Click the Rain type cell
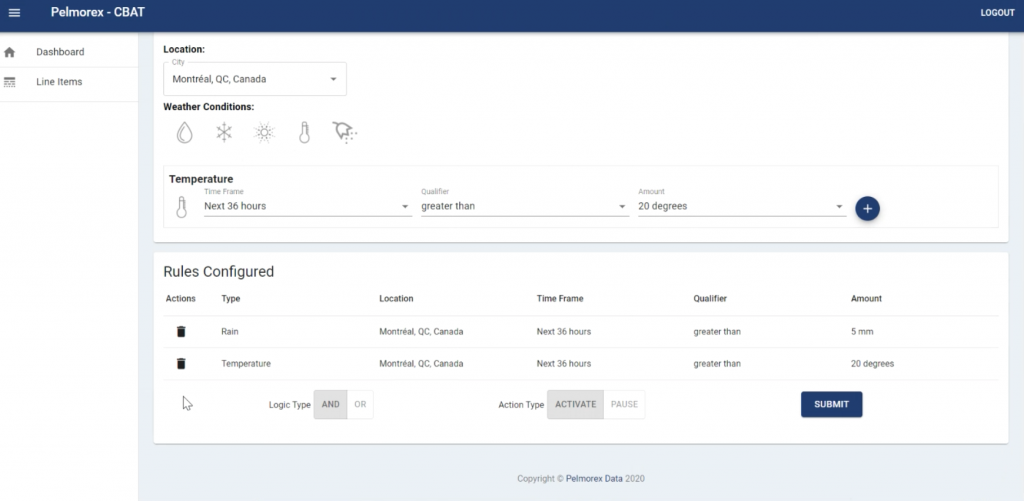Image resolution: width=1024 pixels, height=501 pixels. tap(230, 332)
